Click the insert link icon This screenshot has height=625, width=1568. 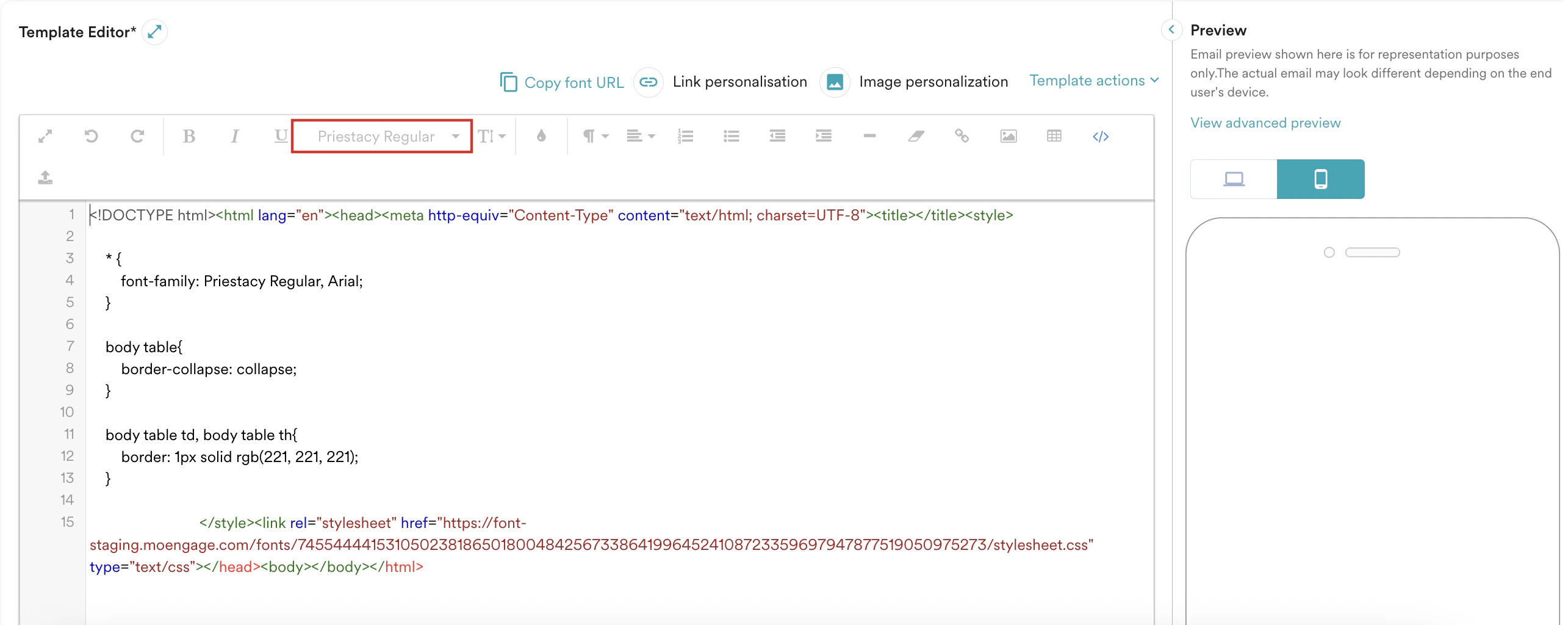coord(962,136)
